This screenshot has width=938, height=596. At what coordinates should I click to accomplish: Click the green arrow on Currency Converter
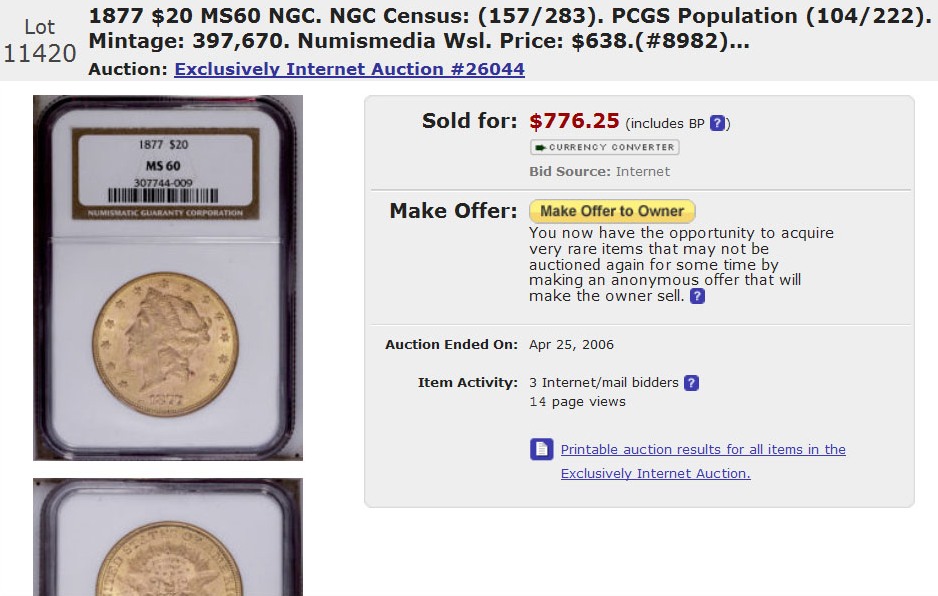[x=540, y=147]
